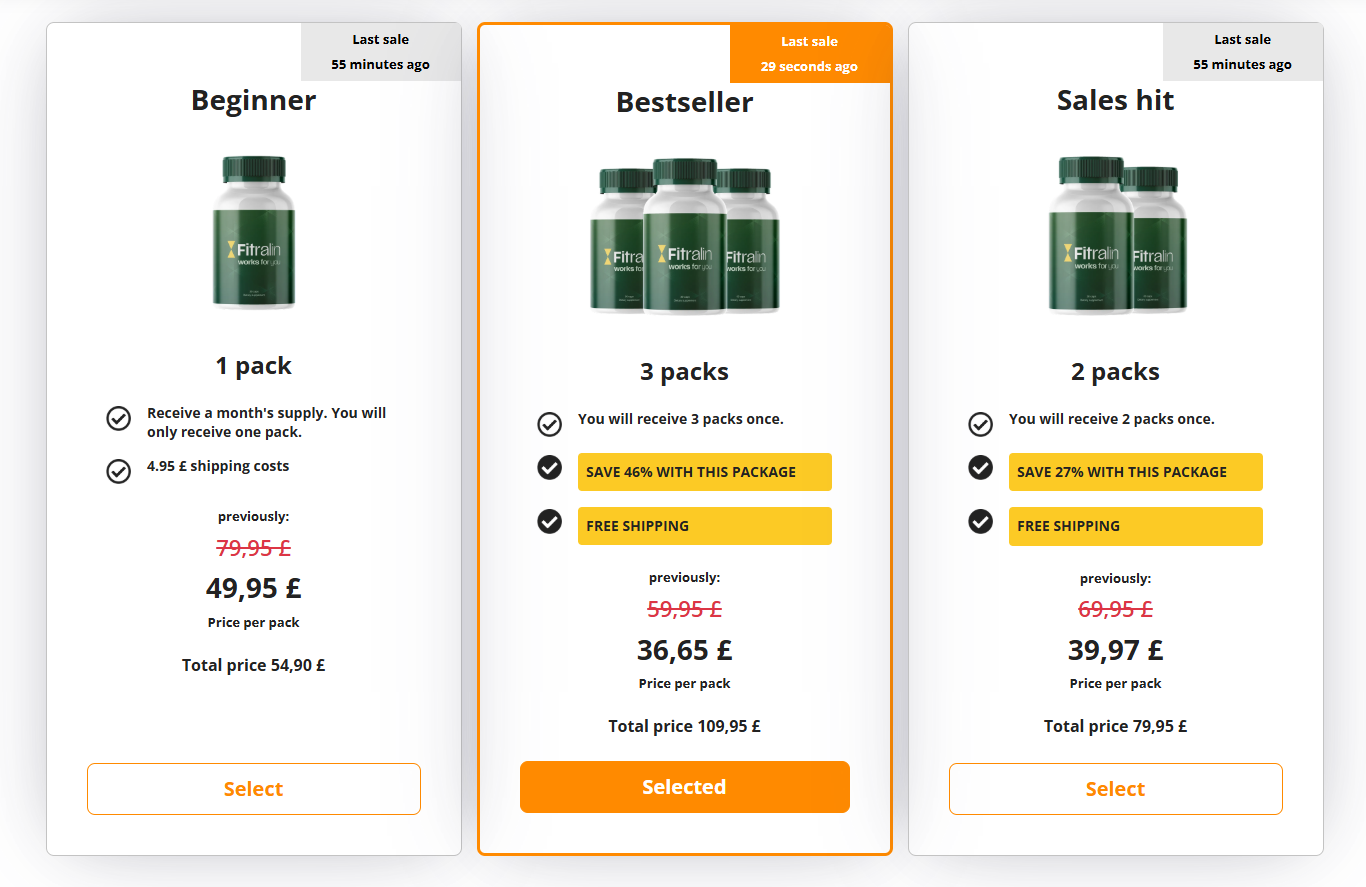Click checkmark icon next to 4.95 £ shipping
1366x887 pixels.
(x=119, y=471)
